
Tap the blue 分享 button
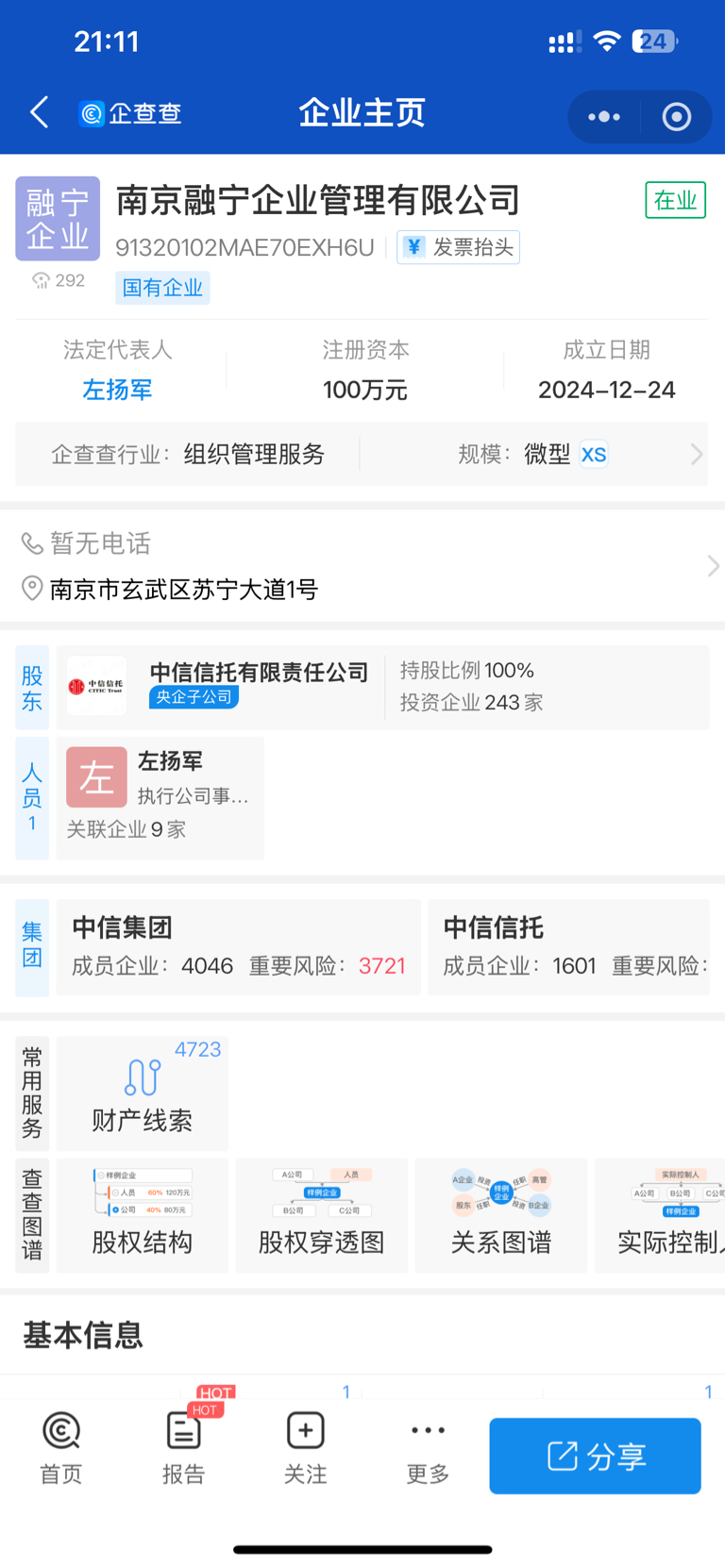pos(595,1456)
